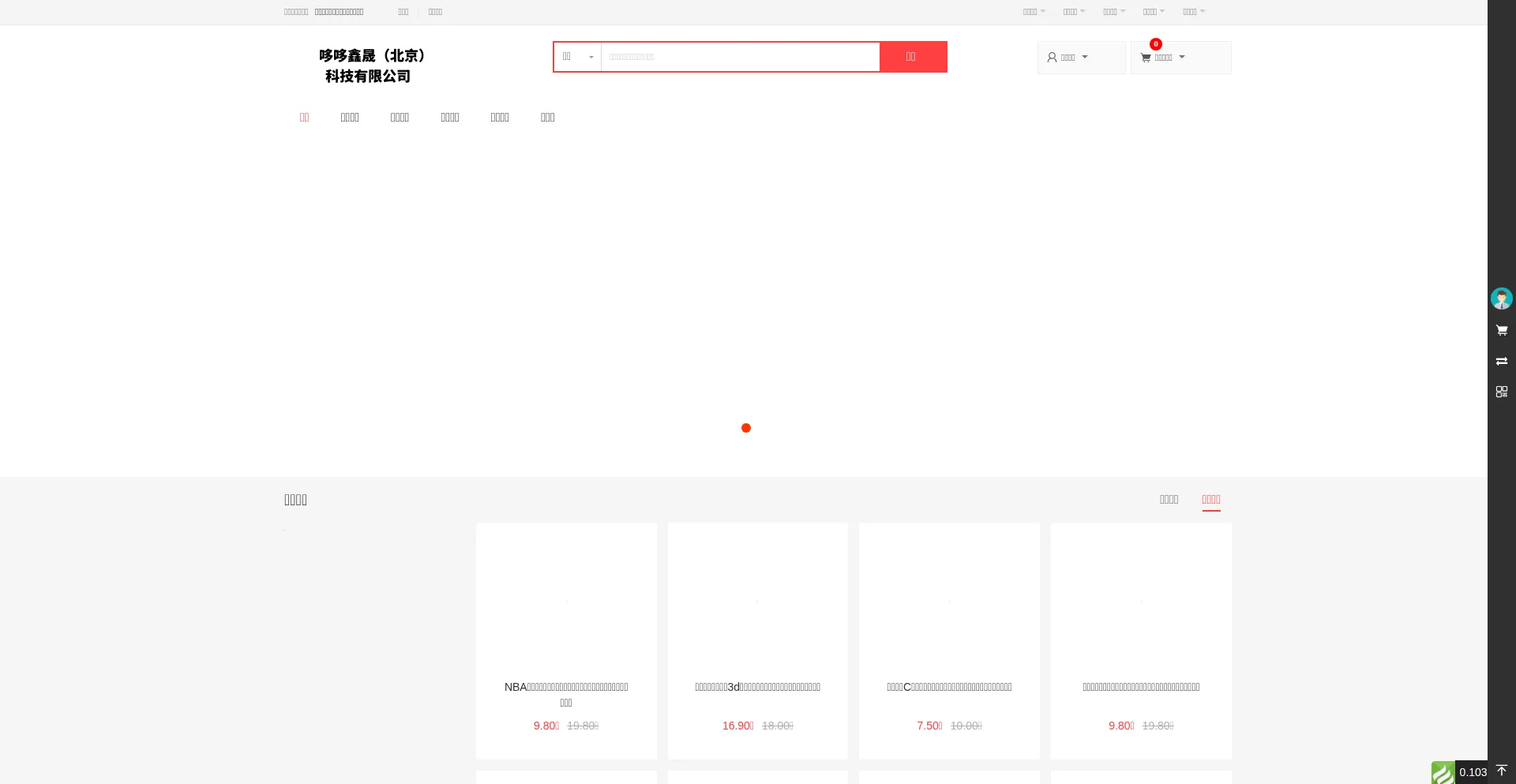Open the product title containing 3d
Screen dimensions: 1516x784
click(758, 687)
